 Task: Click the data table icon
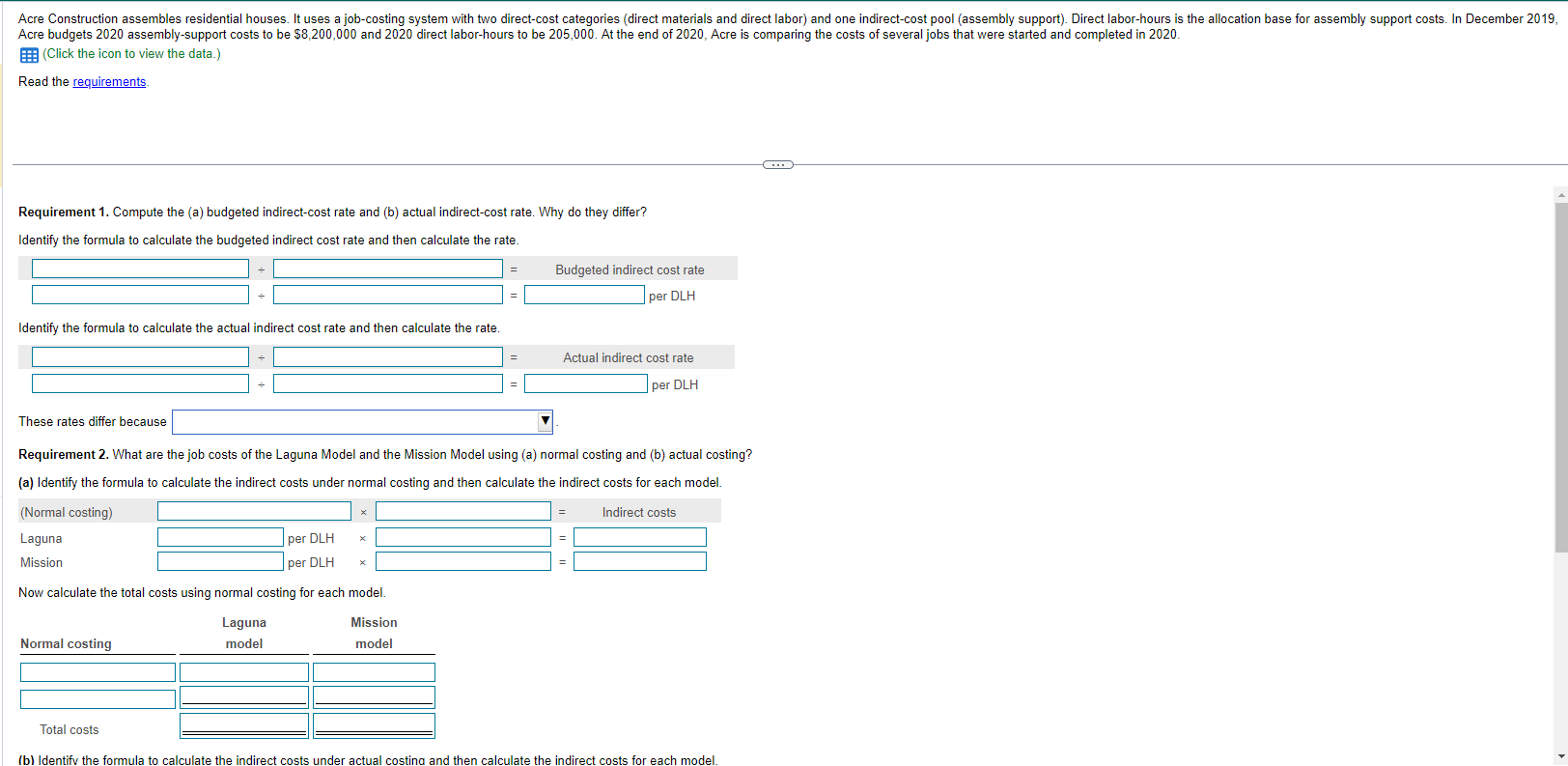click(29, 55)
